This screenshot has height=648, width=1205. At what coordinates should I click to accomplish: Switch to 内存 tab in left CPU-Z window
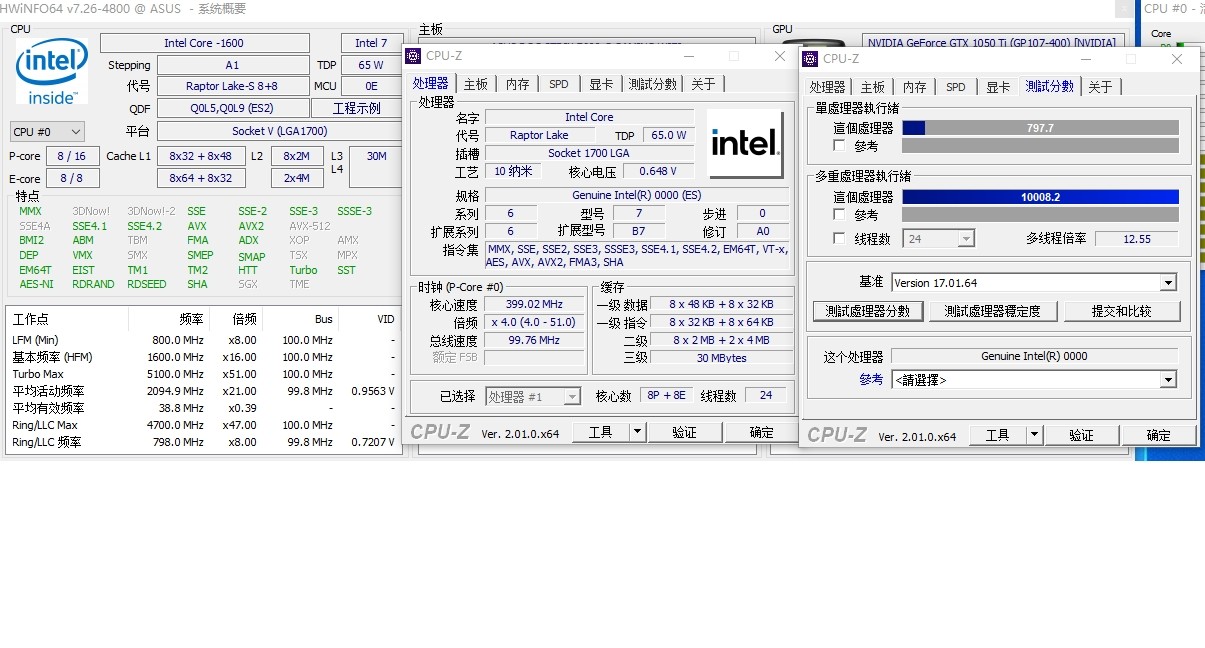(x=517, y=84)
